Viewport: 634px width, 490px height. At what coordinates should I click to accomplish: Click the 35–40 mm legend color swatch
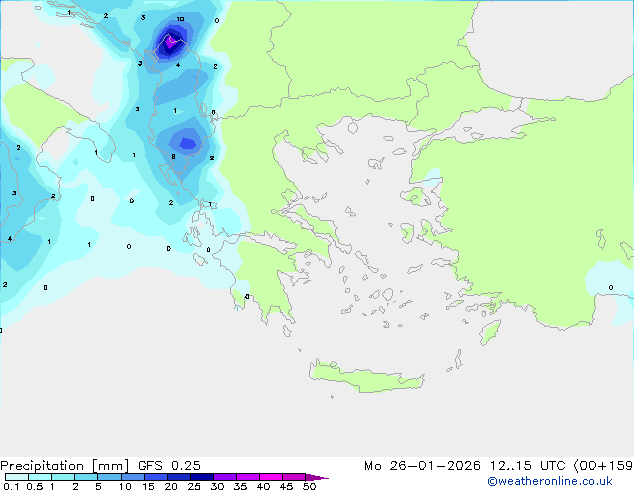[247, 477]
